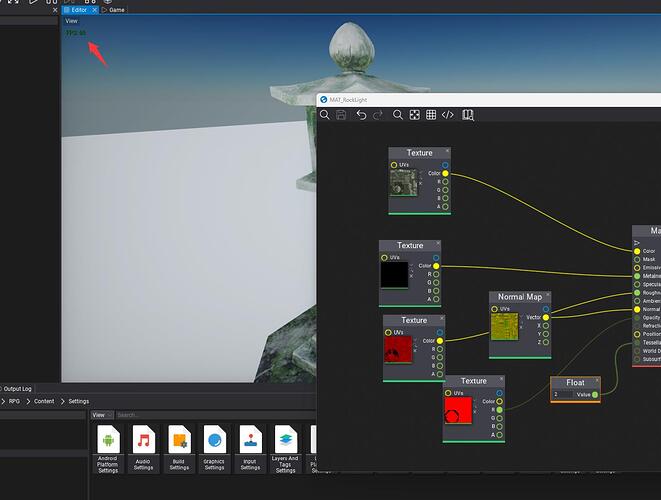
Task: Click the Normal Map node's Vector output pin
Action: [x=545, y=317]
